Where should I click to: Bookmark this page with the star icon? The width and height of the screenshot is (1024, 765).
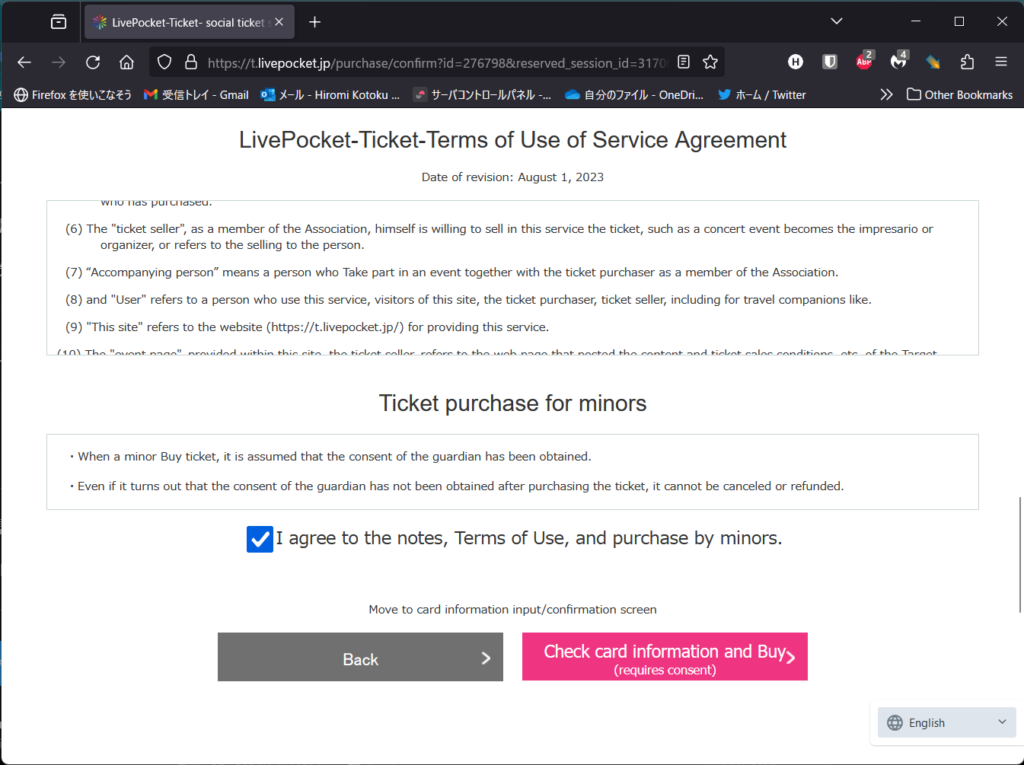(710, 62)
